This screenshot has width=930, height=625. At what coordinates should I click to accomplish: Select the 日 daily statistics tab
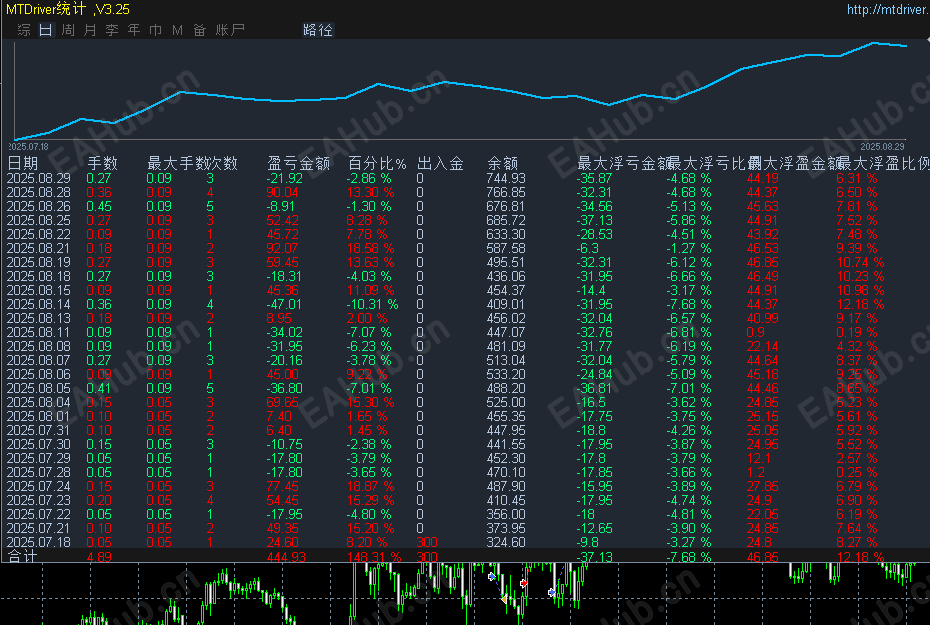coord(46,30)
